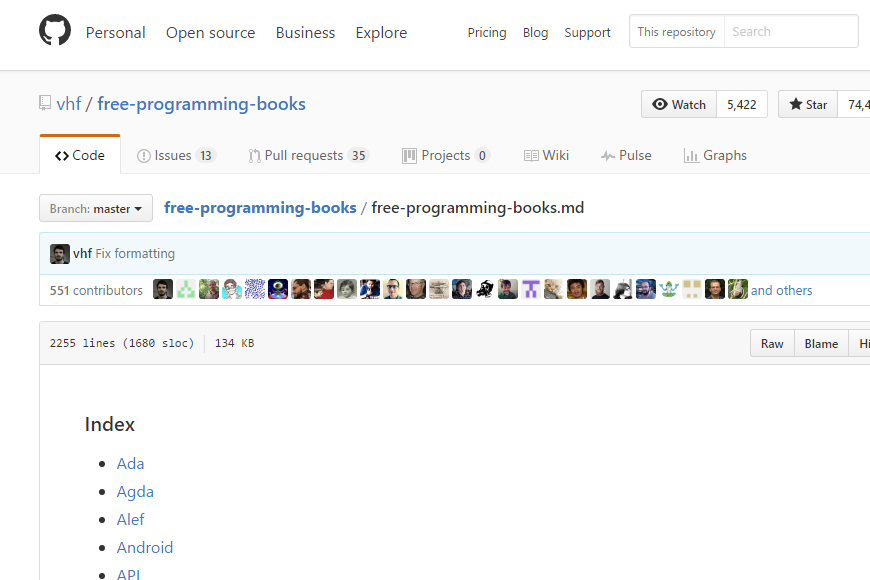Image resolution: width=870 pixels, height=580 pixels.
Task: Click the purple dotted pattern contributor avatar
Action: (x=255, y=289)
